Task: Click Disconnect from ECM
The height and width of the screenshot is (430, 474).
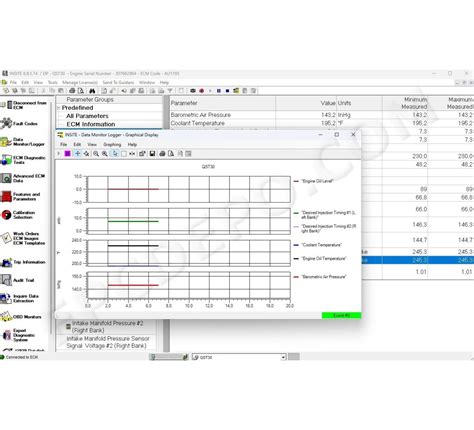Action: (24, 105)
